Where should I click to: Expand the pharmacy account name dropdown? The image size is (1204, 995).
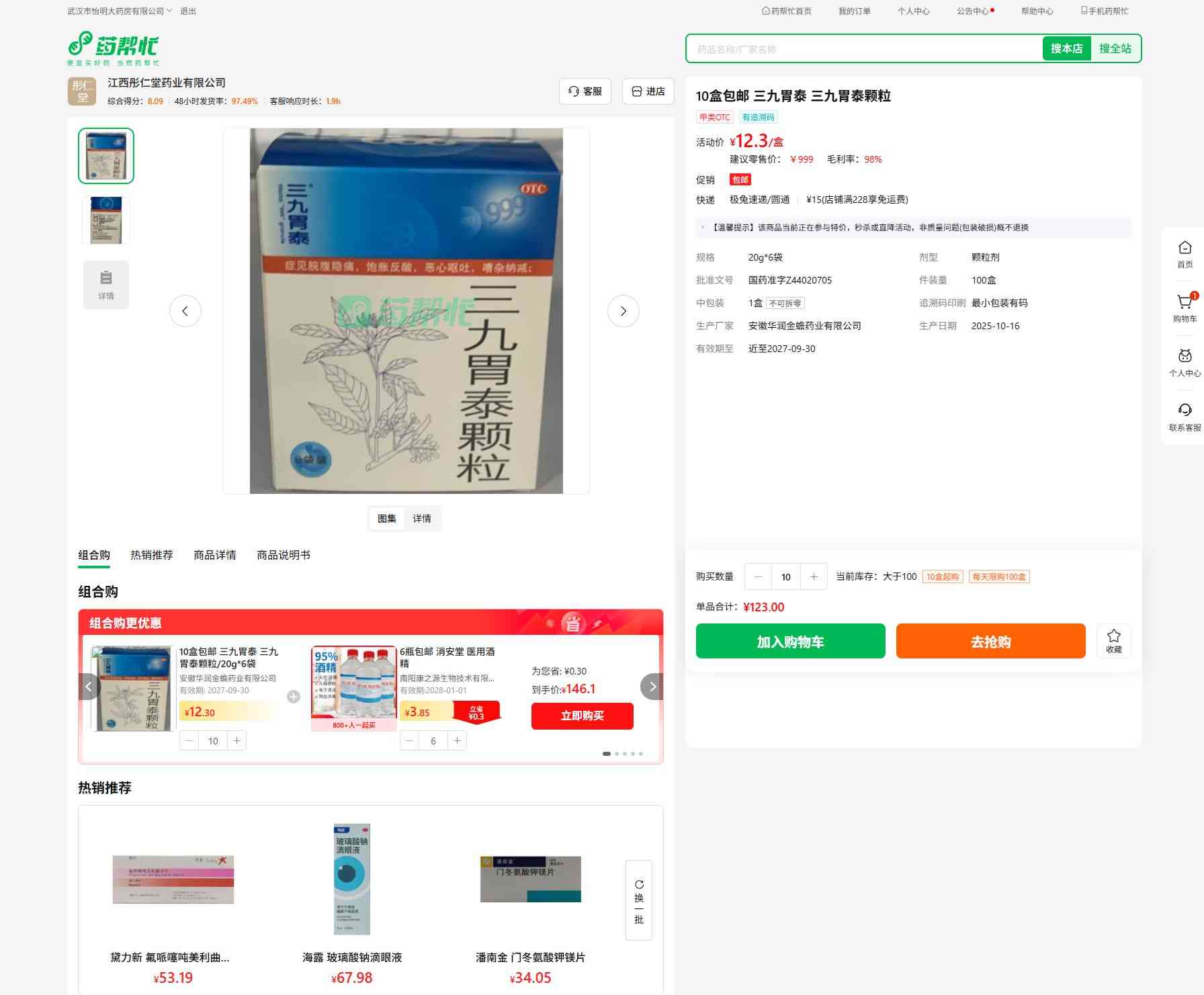pyautogui.click(x=120, y=11)
